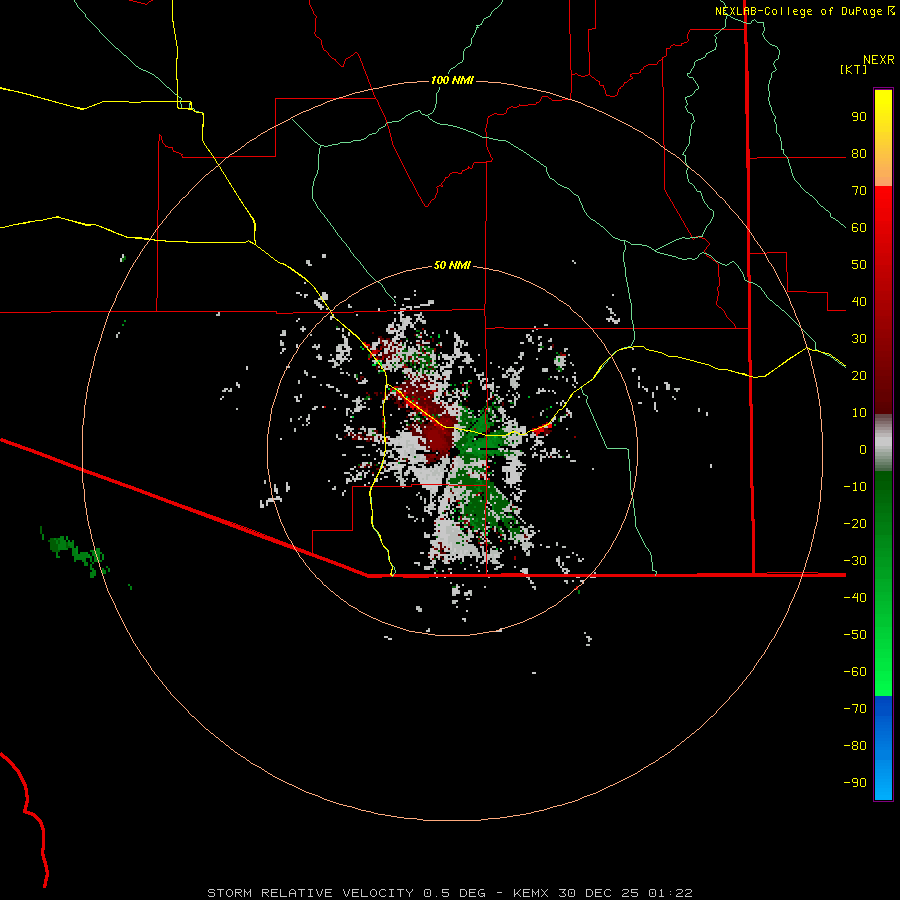Click the 30 value on the velocity scale

(859, 339)
